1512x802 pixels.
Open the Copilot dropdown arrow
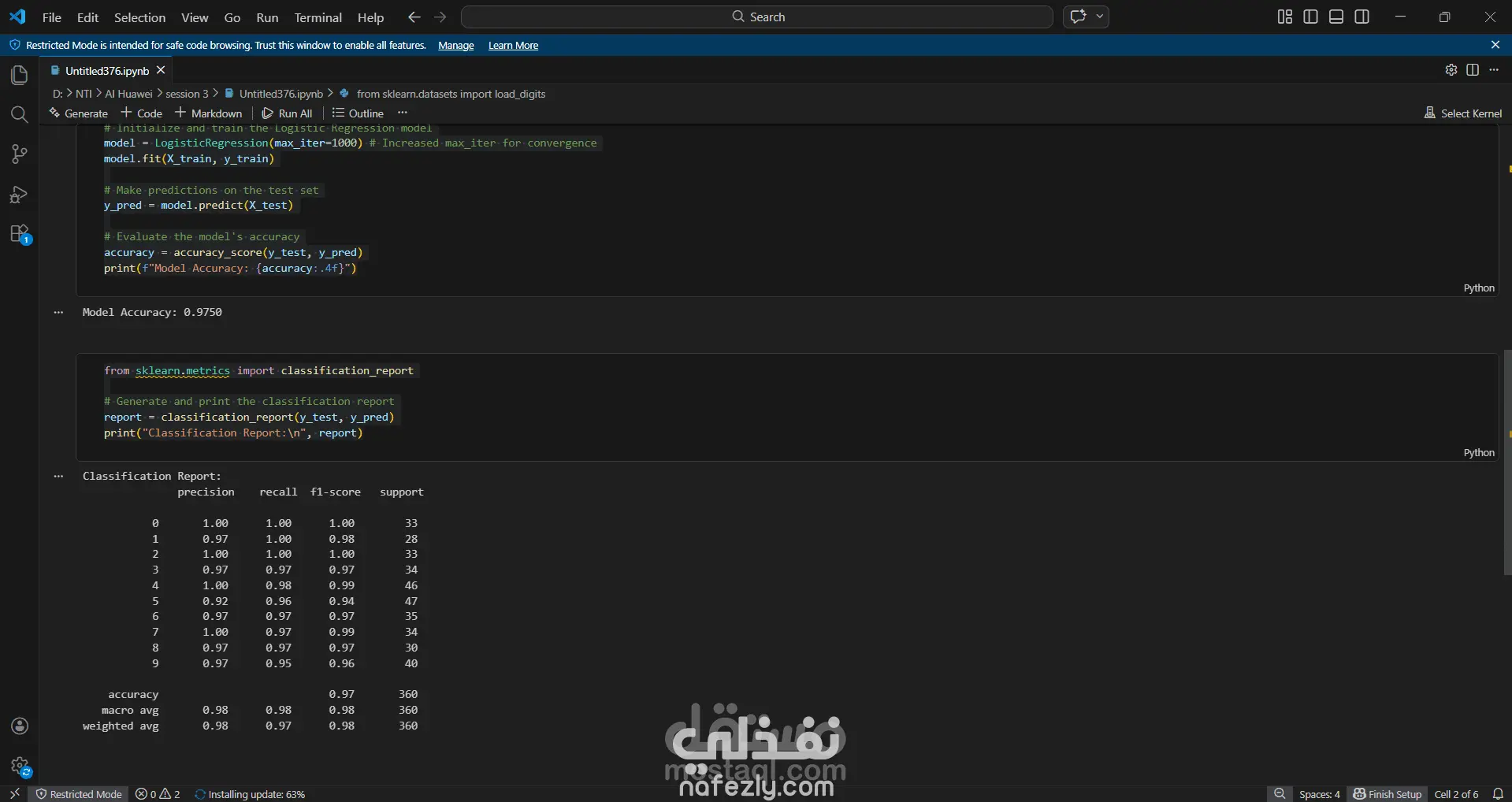(1100, 17)
